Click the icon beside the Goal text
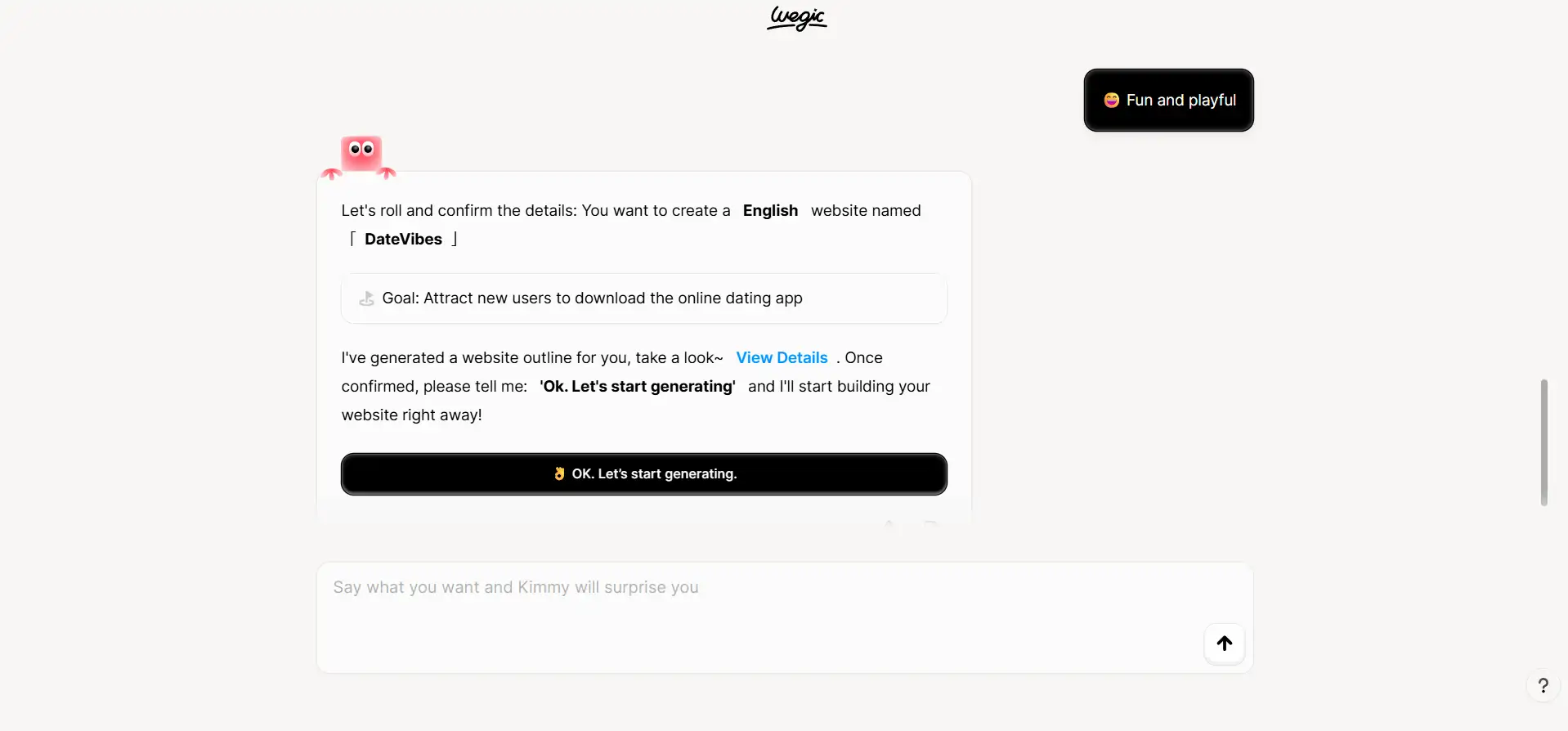 click(366, 298)
